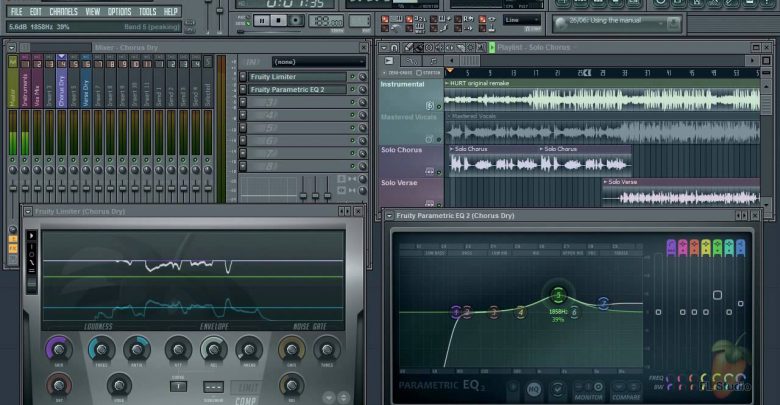780x405 pixels.
Task: Open the OPTIONS menu
Action: (119, 11)
